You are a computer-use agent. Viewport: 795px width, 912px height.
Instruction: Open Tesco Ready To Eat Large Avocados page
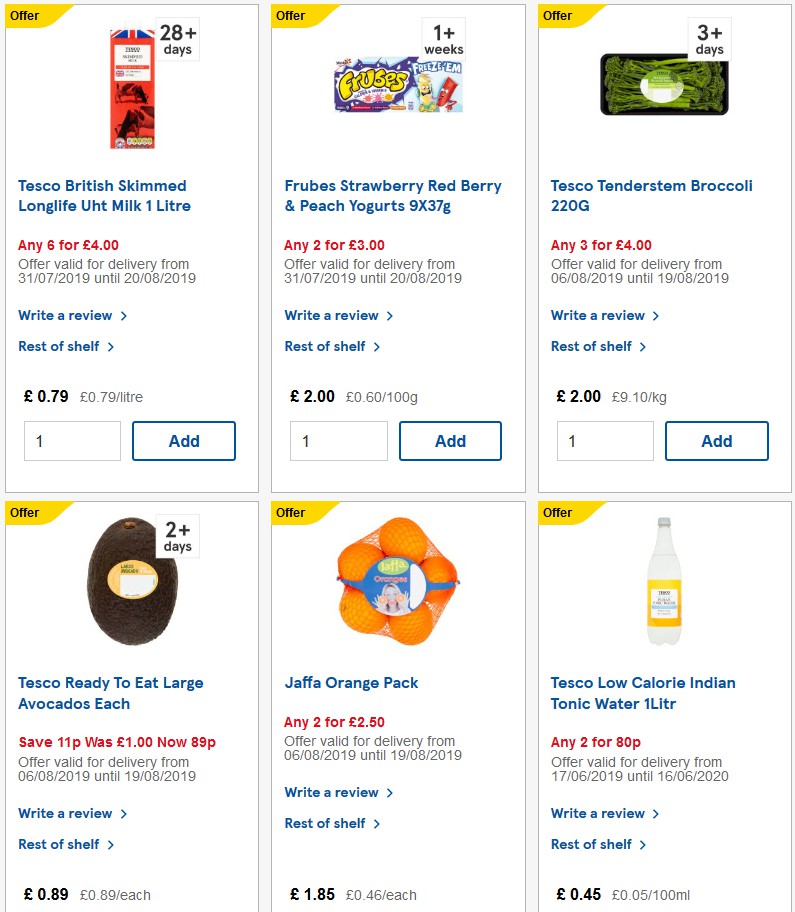point(111,693)
